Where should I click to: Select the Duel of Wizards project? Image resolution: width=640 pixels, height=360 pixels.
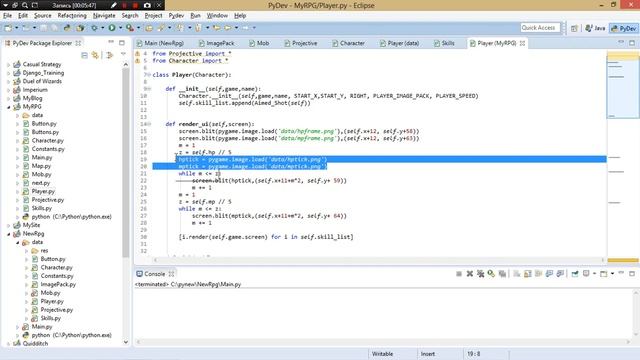click(x=42, y=82)
